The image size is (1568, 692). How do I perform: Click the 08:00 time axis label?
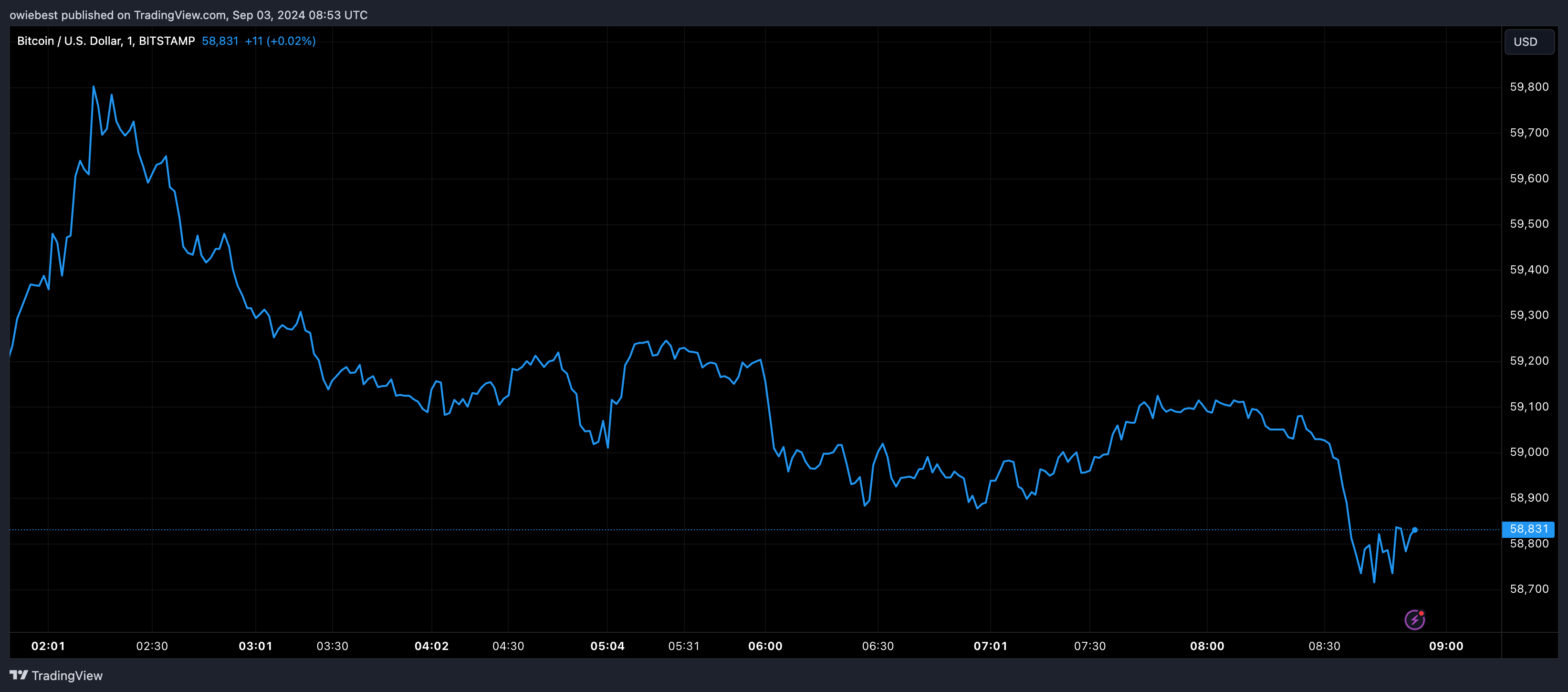pyautogui.click(x=1207, y=646)
